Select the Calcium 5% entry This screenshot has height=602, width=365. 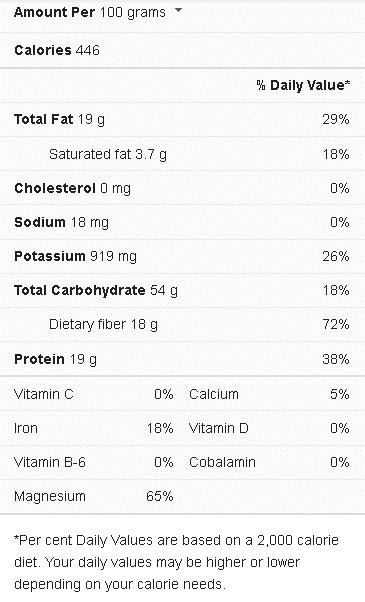point(269,394)
